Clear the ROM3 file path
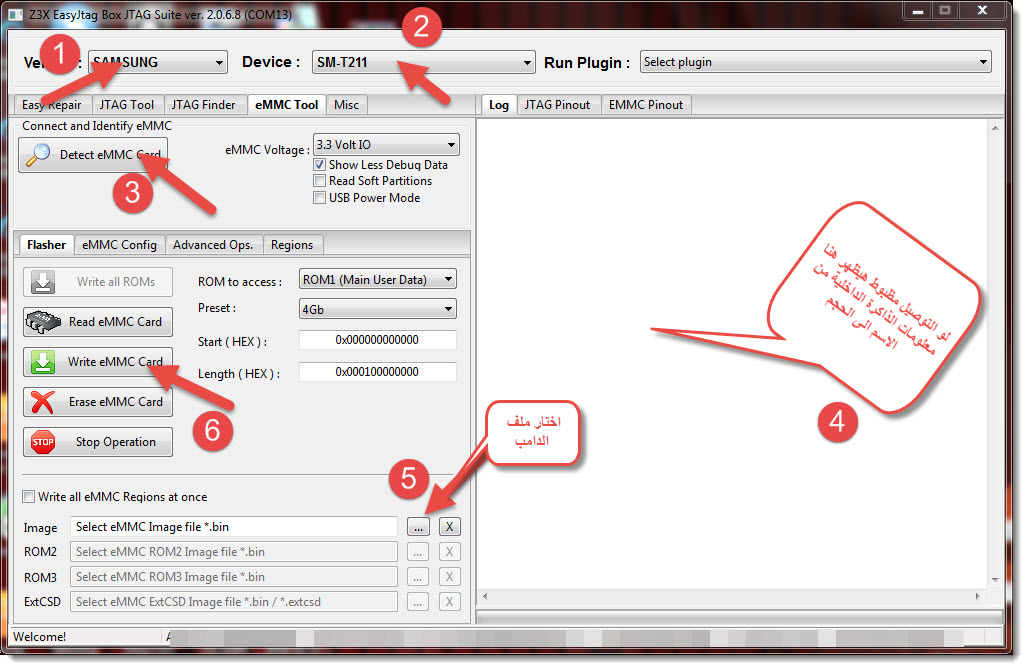1028x670 pixels. coord(449,576)
